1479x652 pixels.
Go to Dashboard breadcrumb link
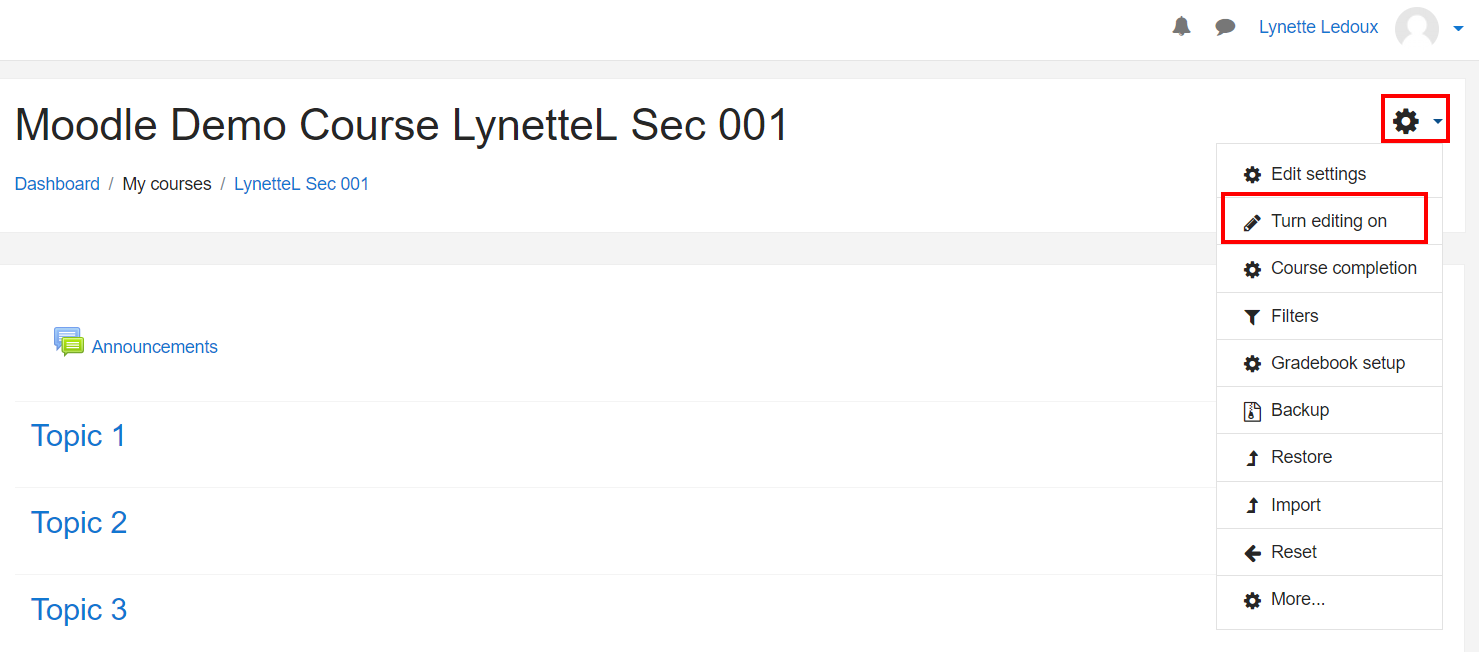tap(57, 184)
